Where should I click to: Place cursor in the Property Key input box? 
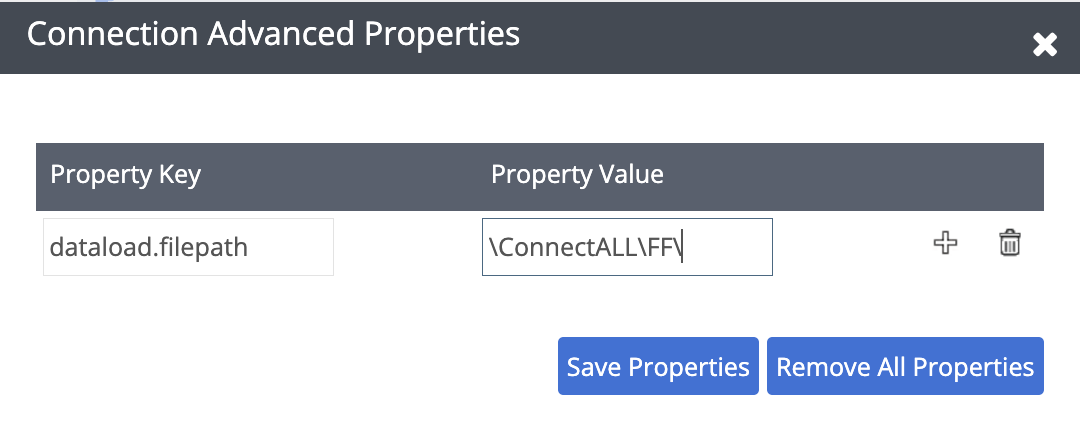188,247
